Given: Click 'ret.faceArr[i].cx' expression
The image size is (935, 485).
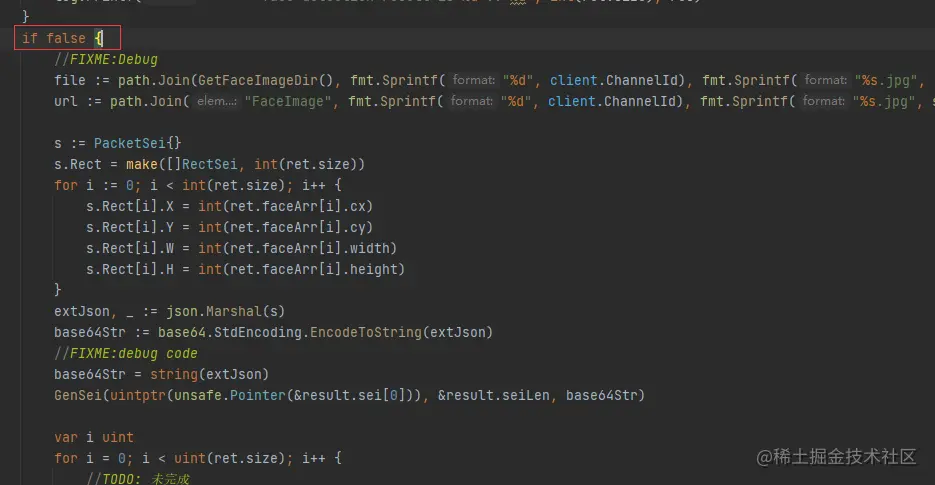Looking at the screenshot, I should (297, 206).
